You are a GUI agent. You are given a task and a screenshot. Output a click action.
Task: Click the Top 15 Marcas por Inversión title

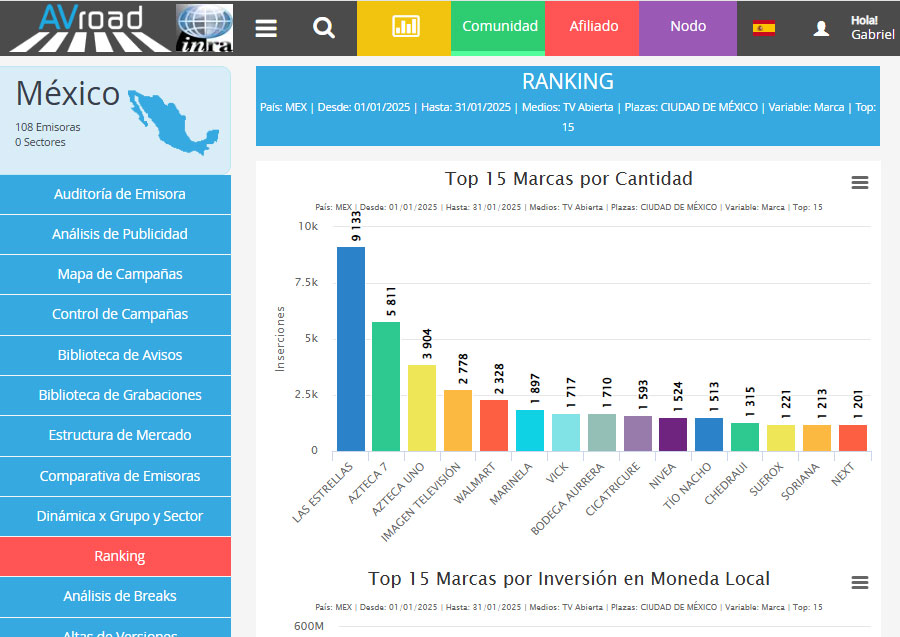[568, 578]
